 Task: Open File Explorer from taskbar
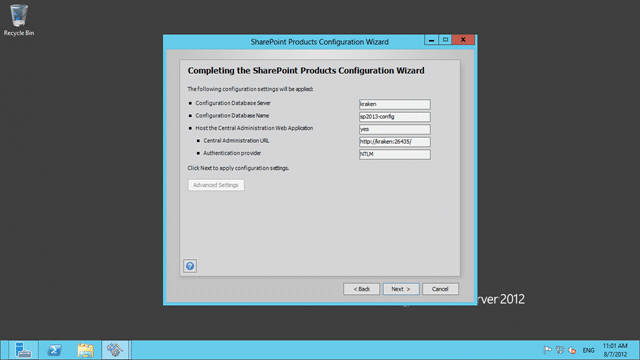[x=85, y=350]
